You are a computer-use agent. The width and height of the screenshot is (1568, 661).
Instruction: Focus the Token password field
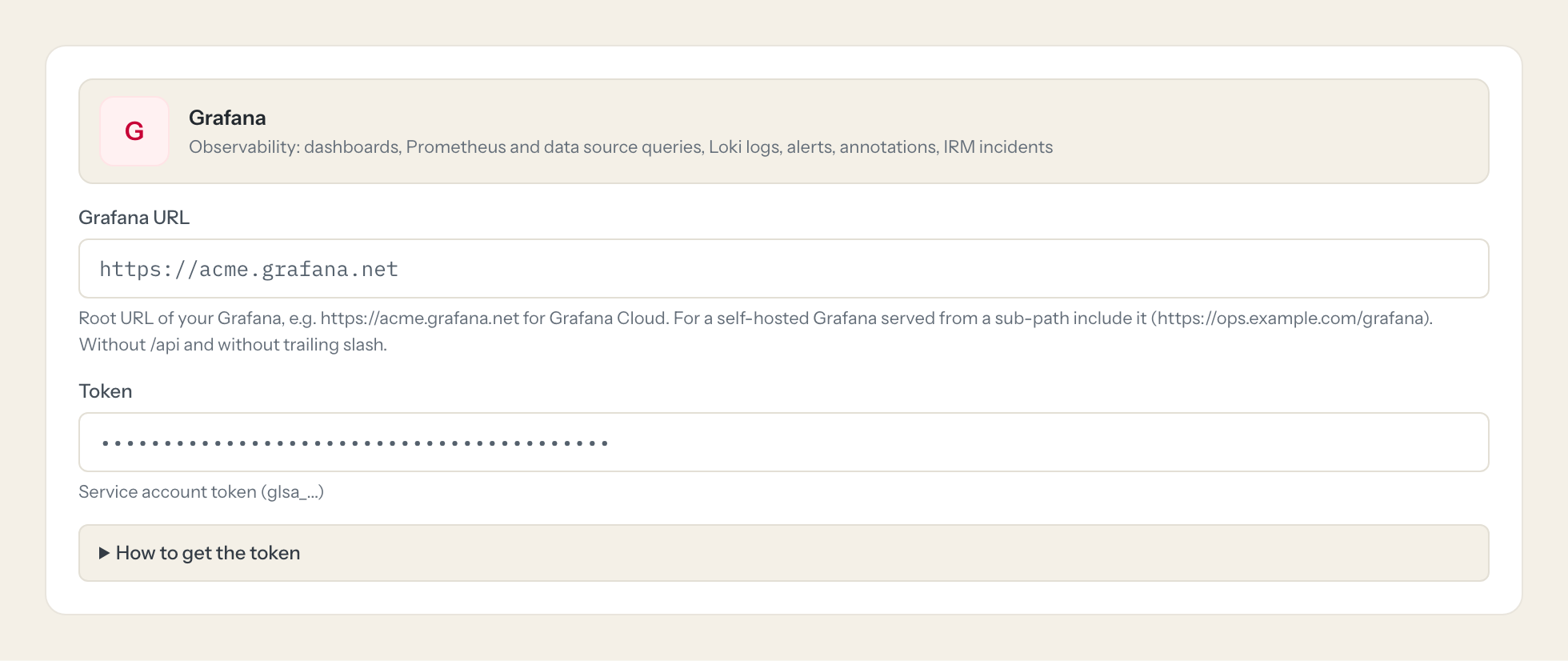click(x=783, y=443)
